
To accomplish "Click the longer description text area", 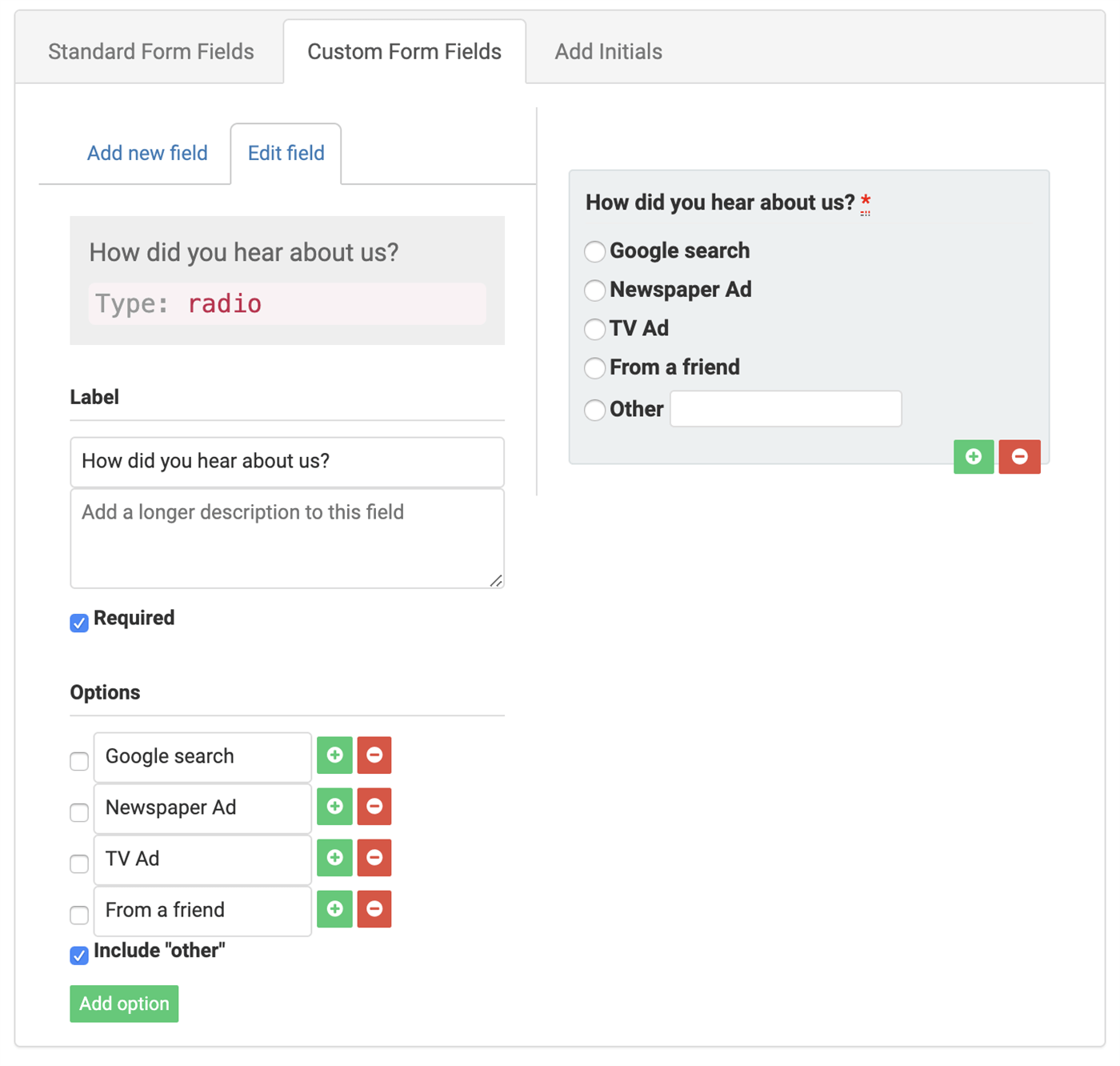I will pyautogui.click(x=286, y=538).
